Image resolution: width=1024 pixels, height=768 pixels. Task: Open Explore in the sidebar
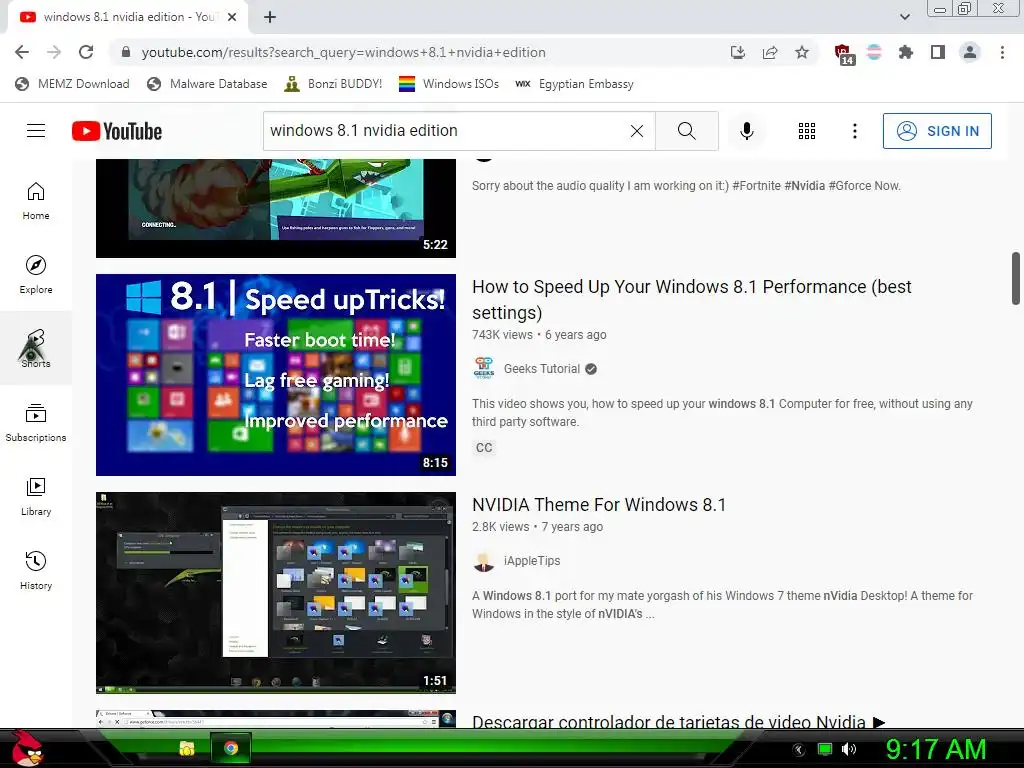pos(36,274)
